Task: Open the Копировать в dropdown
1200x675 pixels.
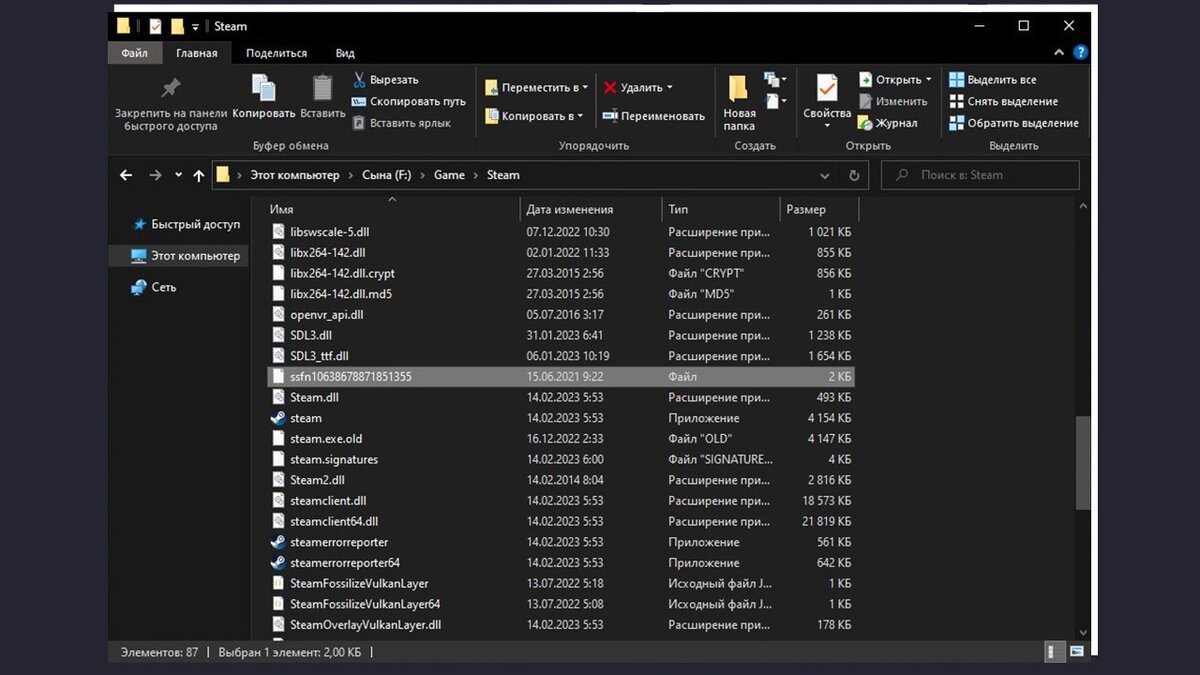Action: coord(535,116)
